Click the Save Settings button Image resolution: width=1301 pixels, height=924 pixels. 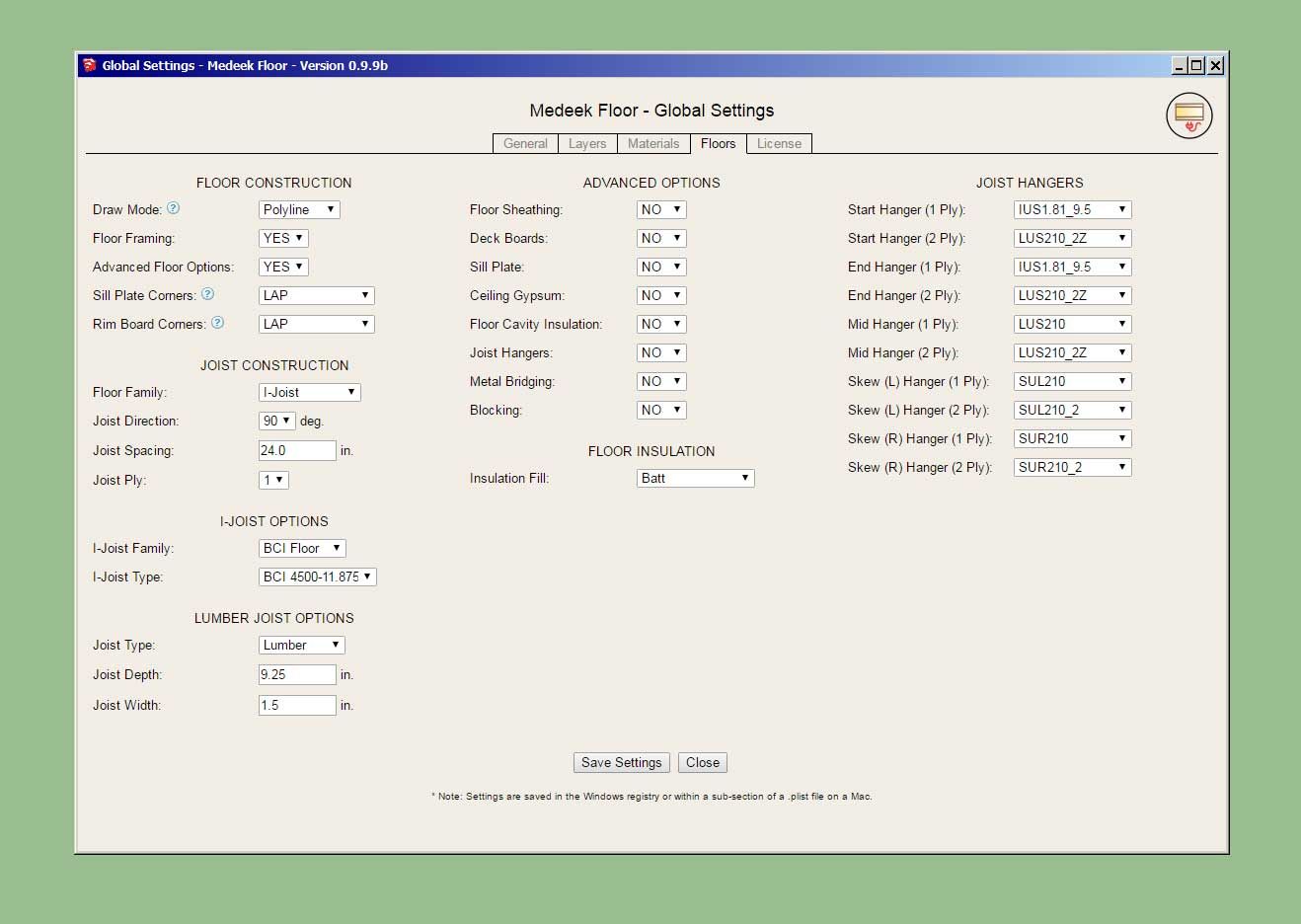click(622, 762)
